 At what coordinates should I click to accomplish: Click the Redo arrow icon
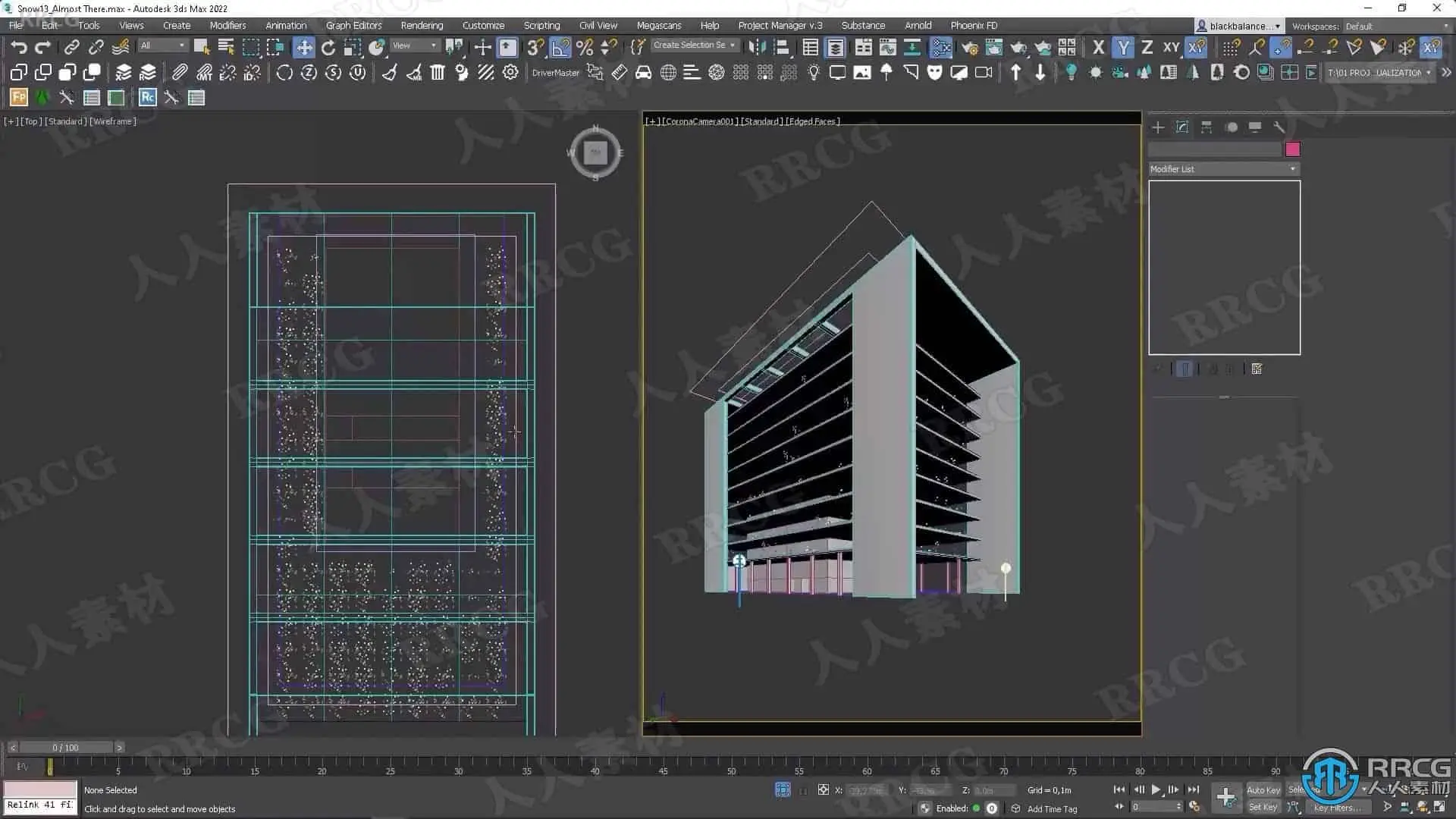tap(43, 48)
